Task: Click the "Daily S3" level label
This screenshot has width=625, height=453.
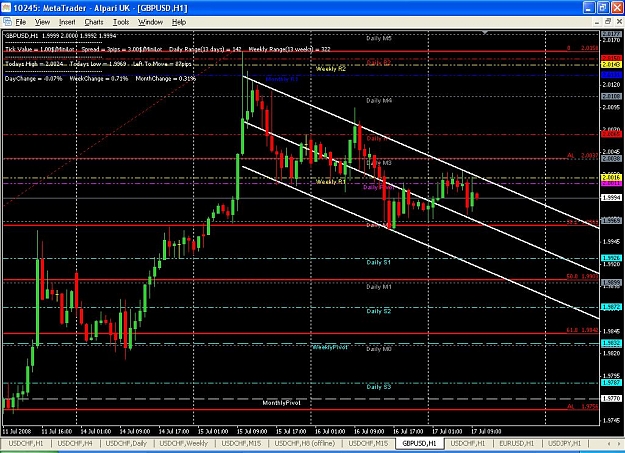Action: tap(379, 387)
